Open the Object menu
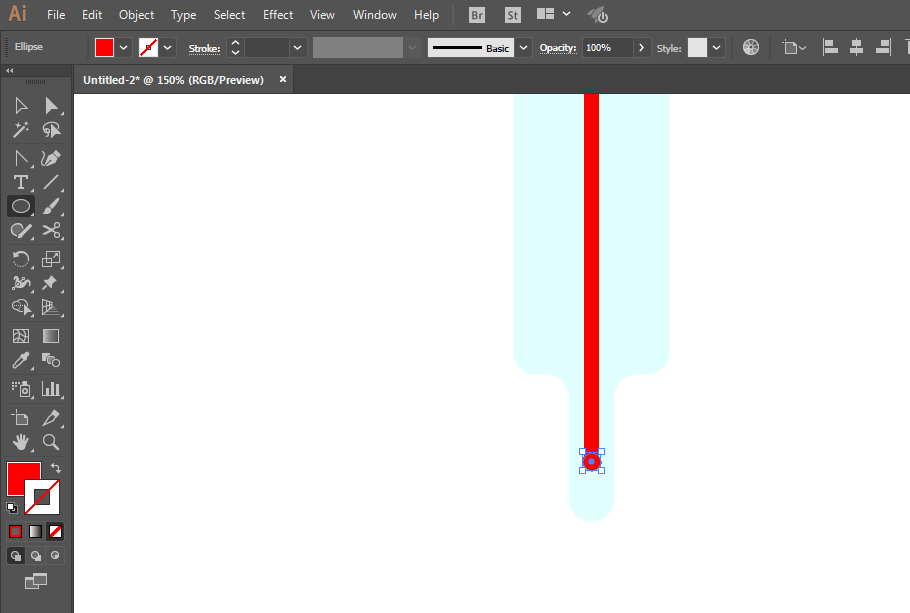Image resolution: width=910 pixels, height=613 pixels. tap(136, 15)
